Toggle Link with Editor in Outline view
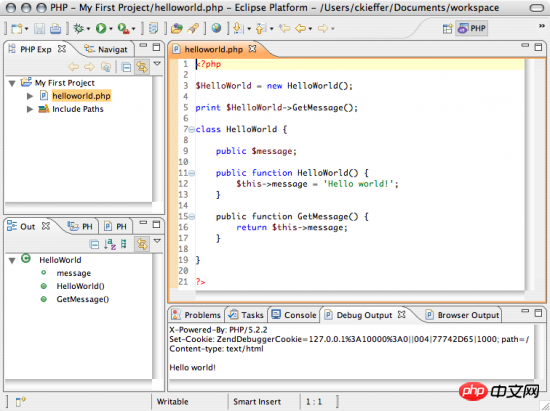The image size is (550, 411). tap(142, 244)
